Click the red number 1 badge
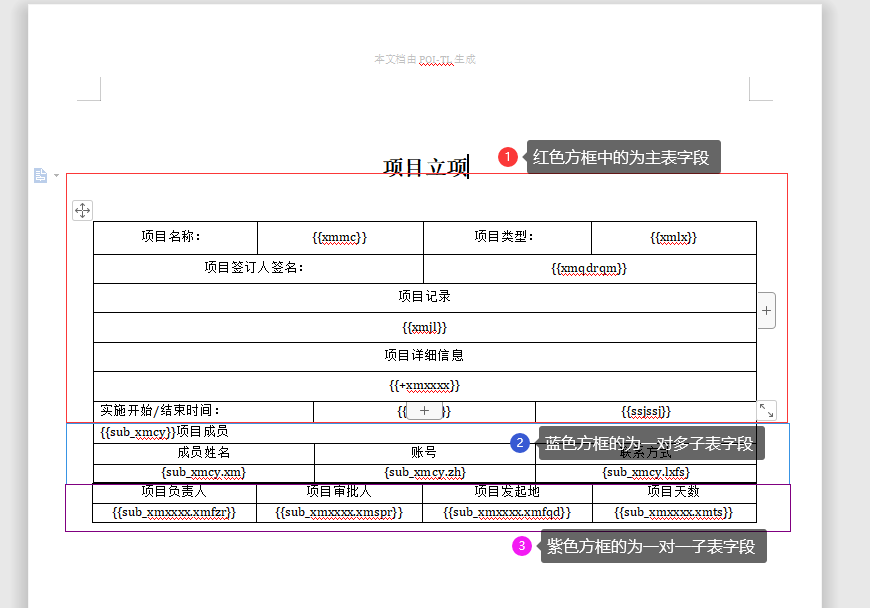Viewport: 870px width, 608px height. tap(508, 157)
